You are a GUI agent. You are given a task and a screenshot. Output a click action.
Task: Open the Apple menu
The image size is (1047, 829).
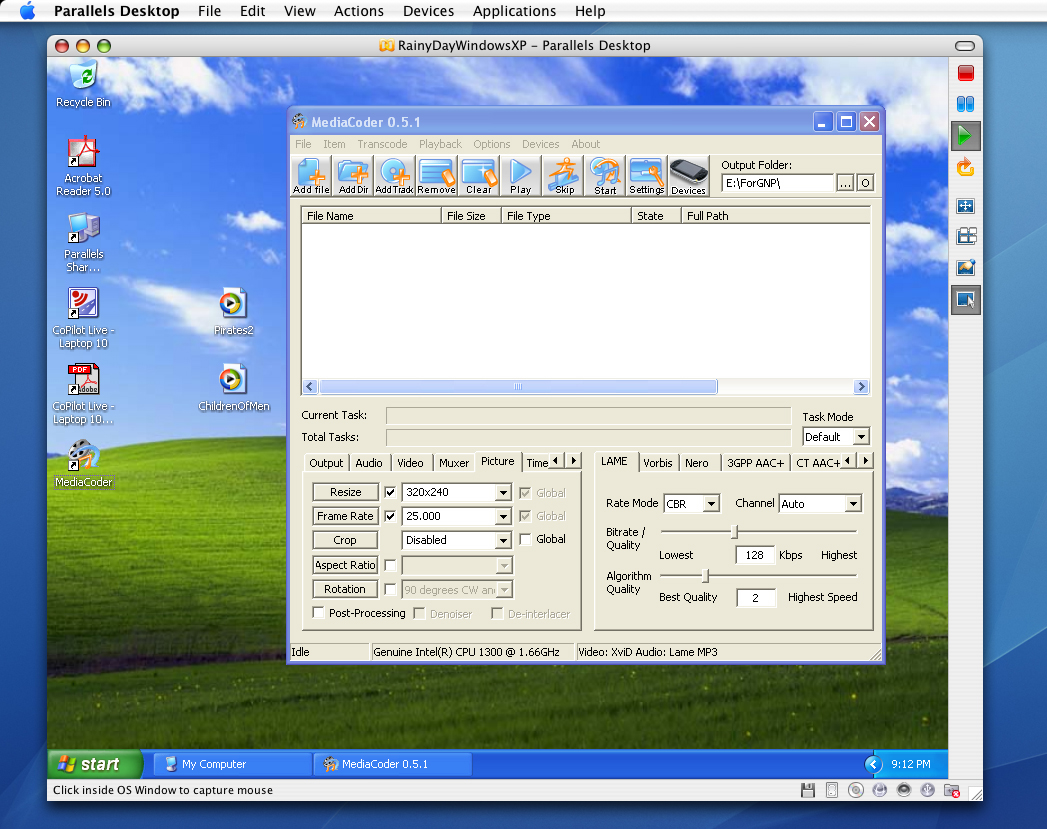point(27,11)
